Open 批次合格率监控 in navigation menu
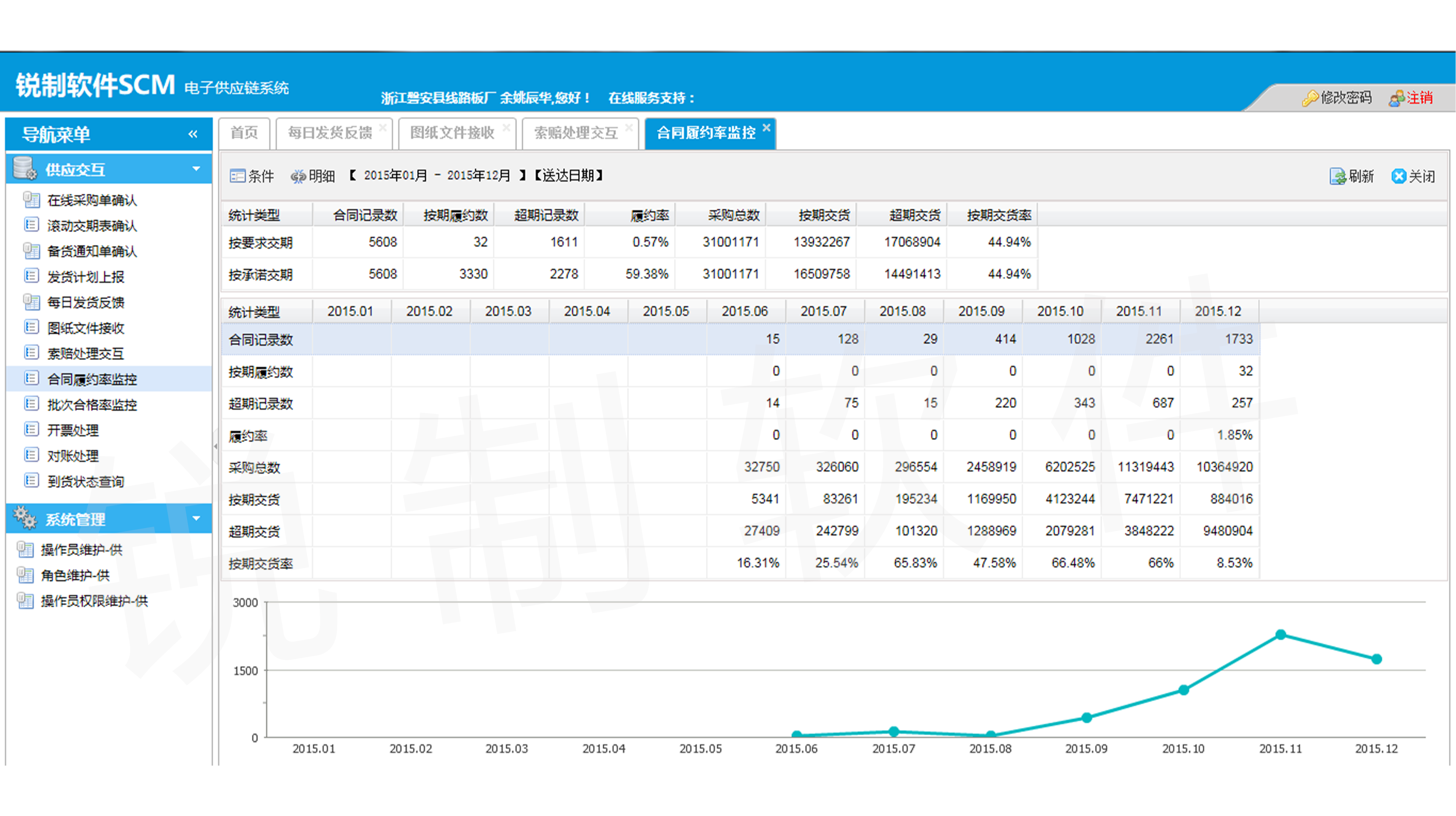Viewport: 1456px width, 816px height. [92, 405]
